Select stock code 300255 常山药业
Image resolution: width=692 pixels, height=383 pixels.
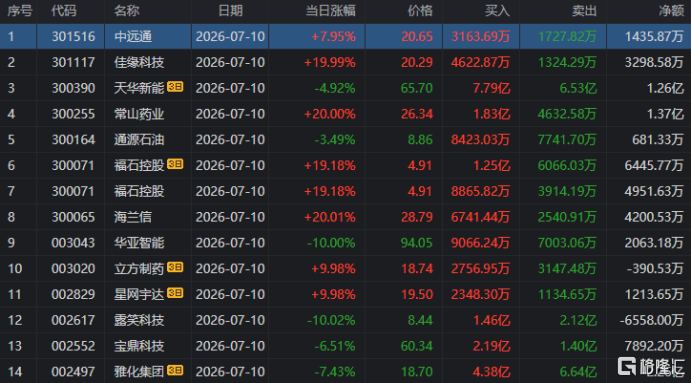tap(346, 114)
